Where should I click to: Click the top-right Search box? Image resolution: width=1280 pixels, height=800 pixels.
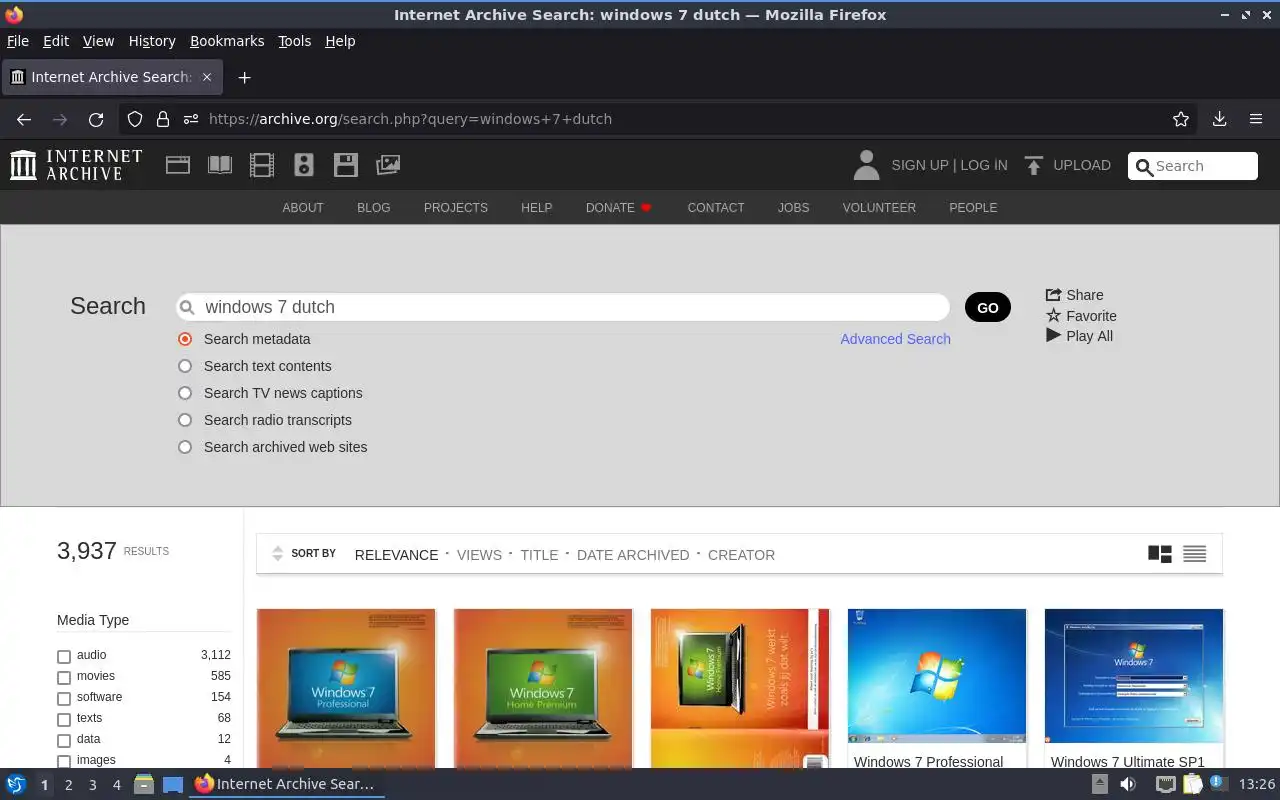tap(1193, 166)
